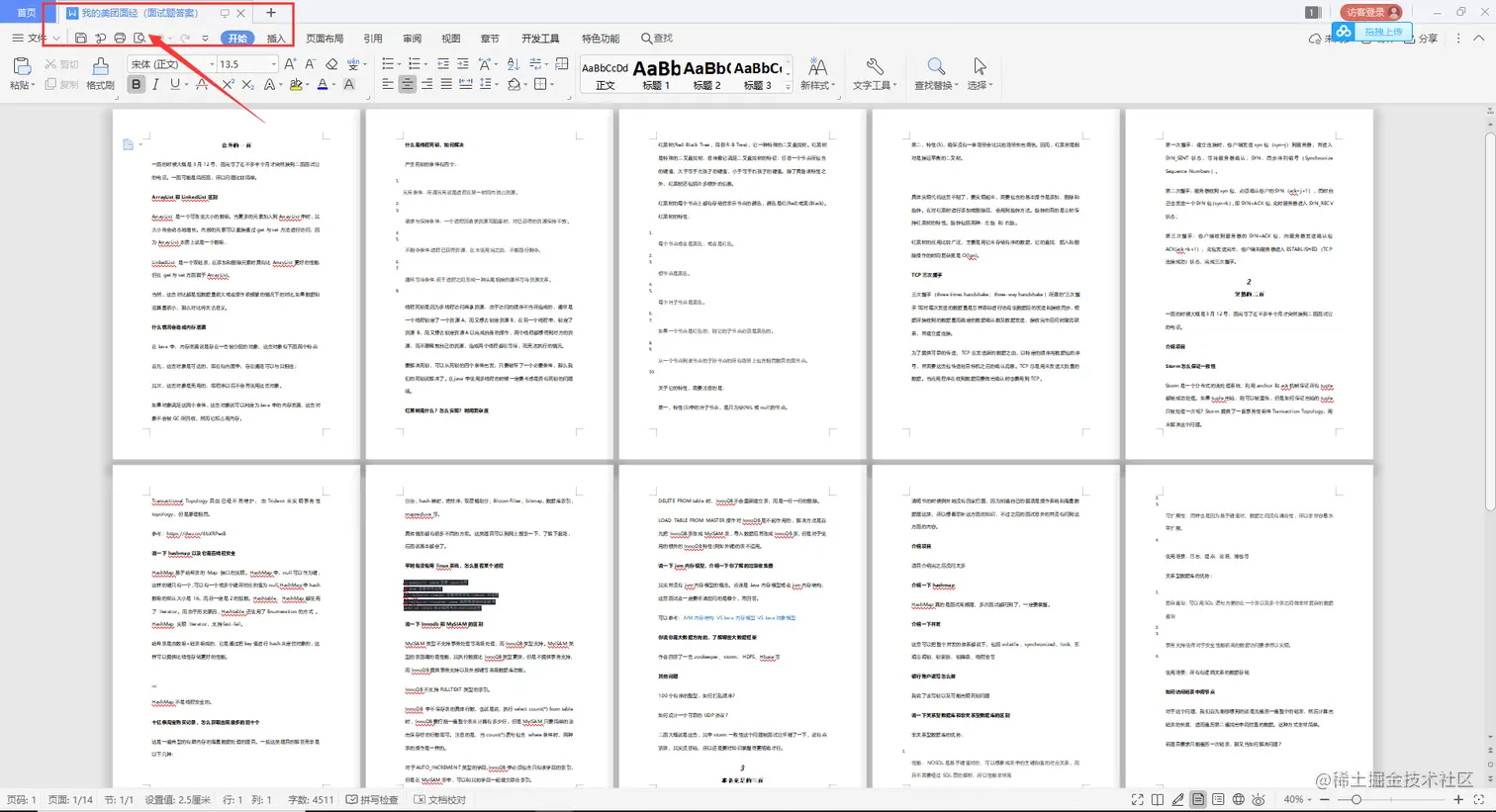Toggle Subscript formatting
The width and height of the screenshot is (1496, 812).
pyautogui.click(x=246, y=85)
